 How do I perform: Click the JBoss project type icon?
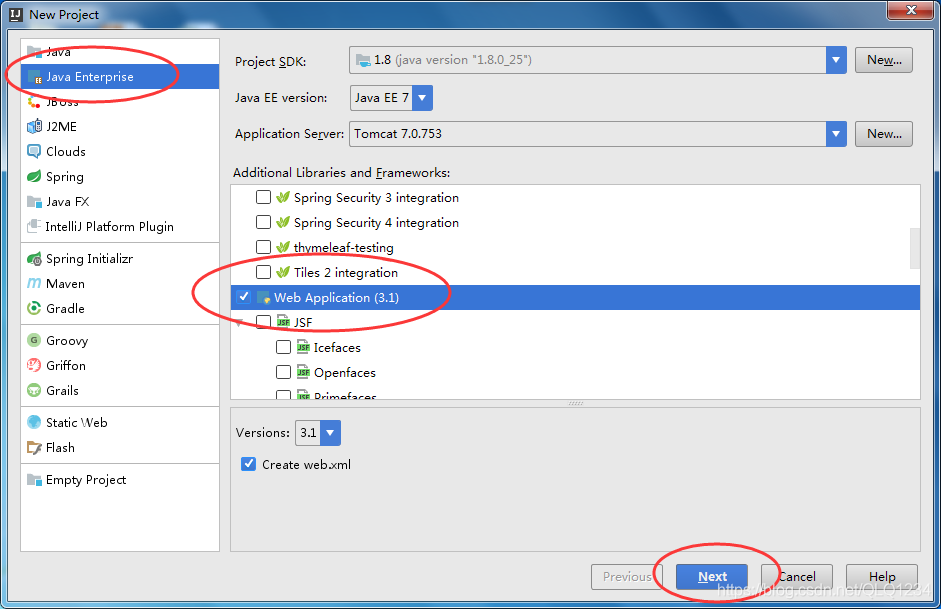34,102
